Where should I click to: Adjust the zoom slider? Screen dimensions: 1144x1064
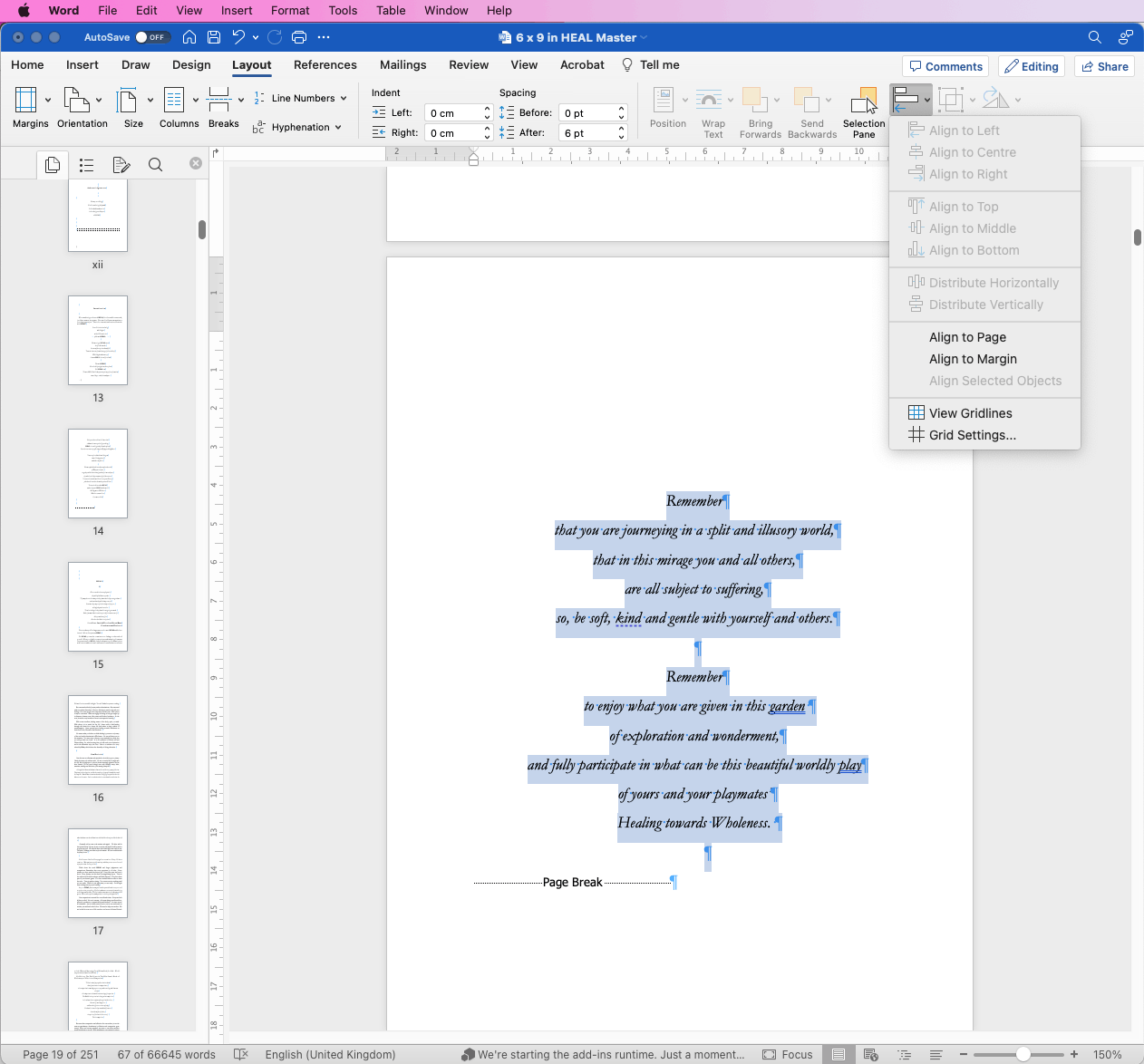1023,1054
